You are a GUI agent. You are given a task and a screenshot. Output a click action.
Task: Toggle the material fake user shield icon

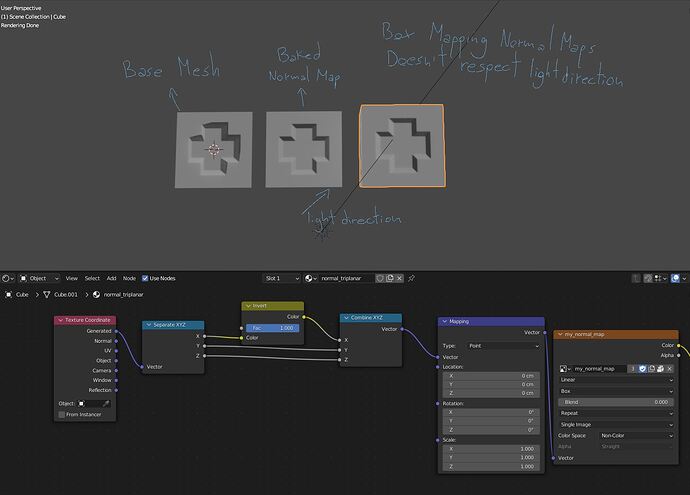point(380,279)
